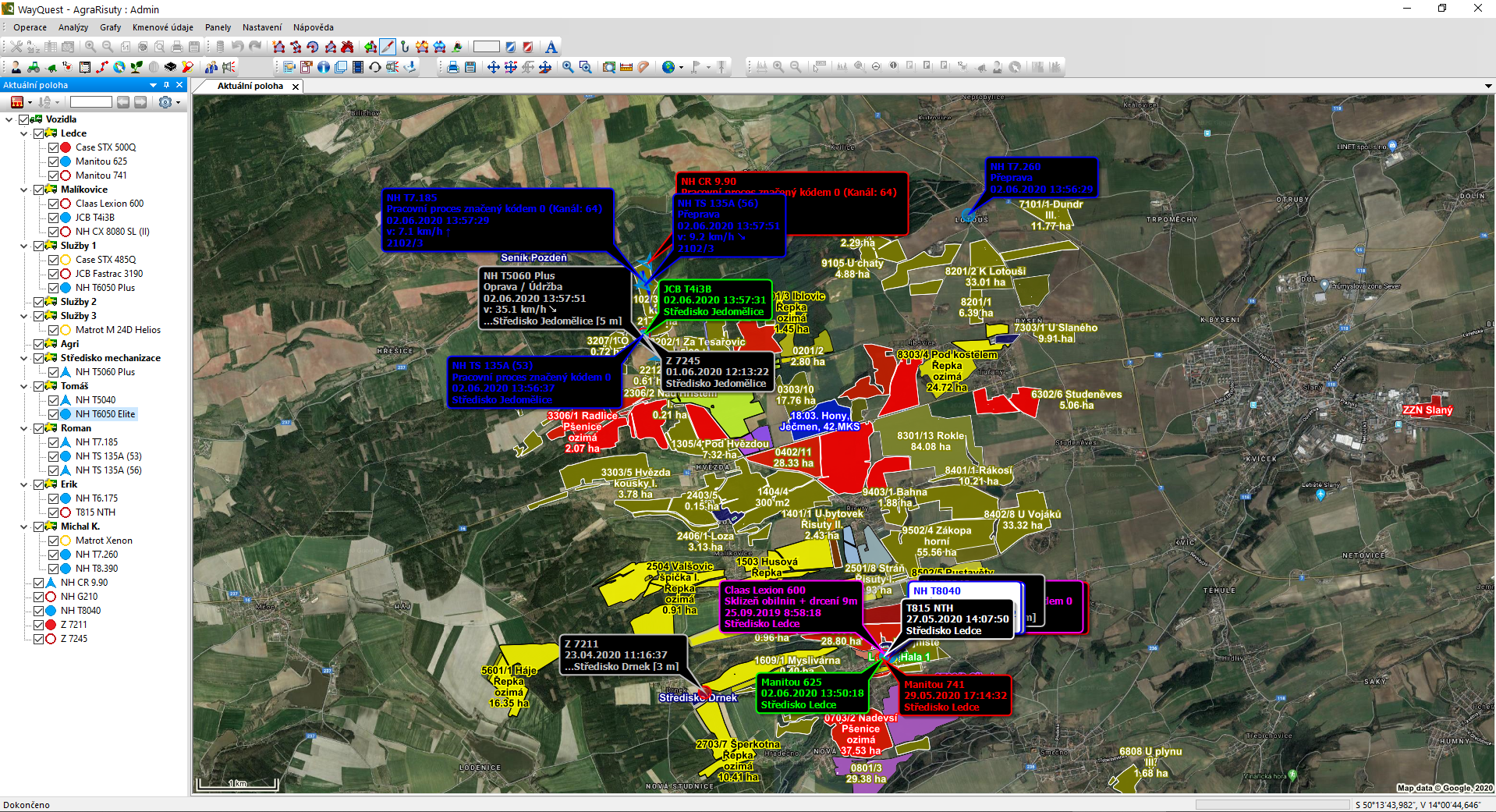Collapse the Roman group
Image resolution: width=1496 pixels, height=812 pixels.
pyautogui.click(x=24, y=428)
